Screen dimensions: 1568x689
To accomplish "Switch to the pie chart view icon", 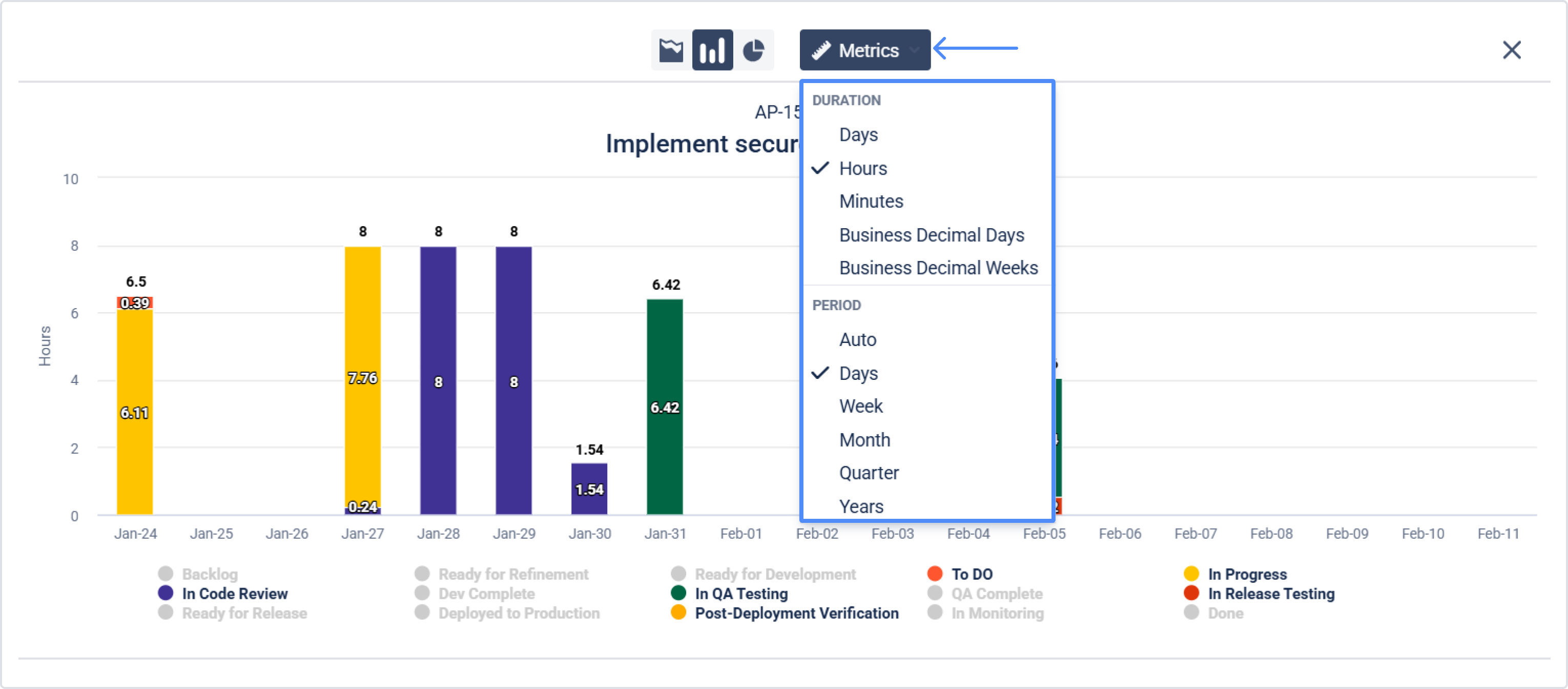I will 754,50.
